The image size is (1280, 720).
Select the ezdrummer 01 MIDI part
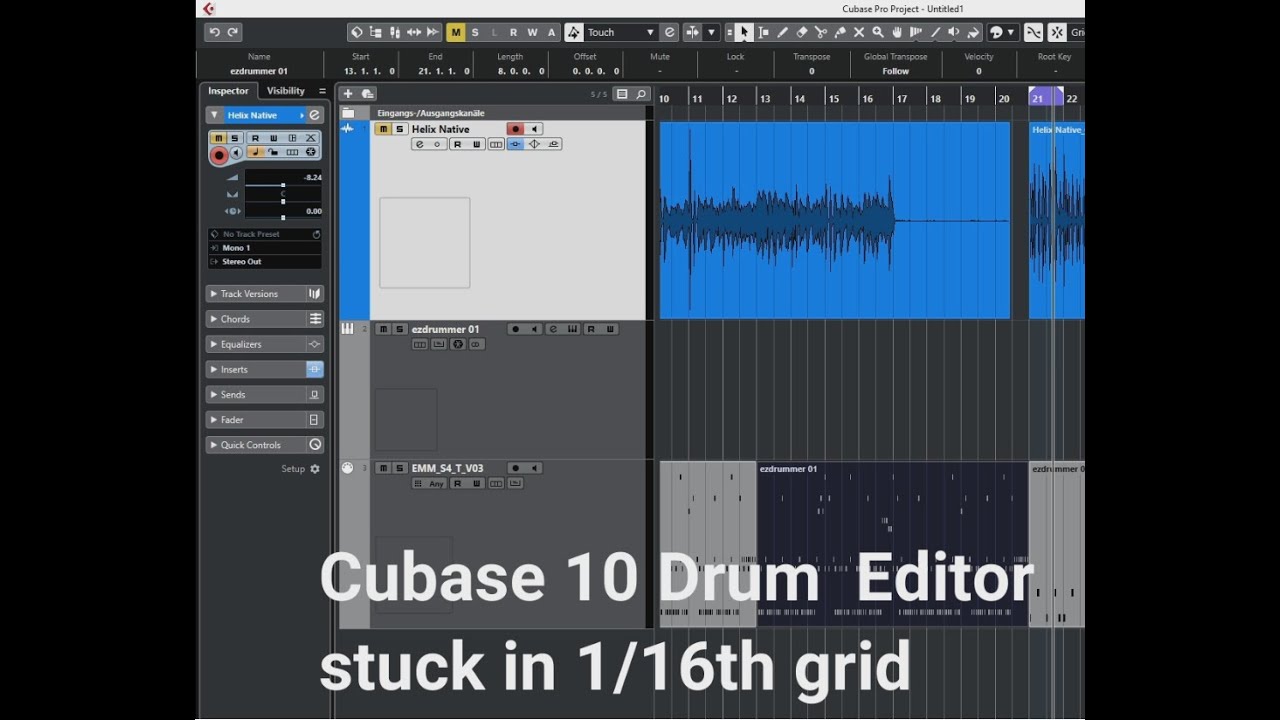point(892,544)
